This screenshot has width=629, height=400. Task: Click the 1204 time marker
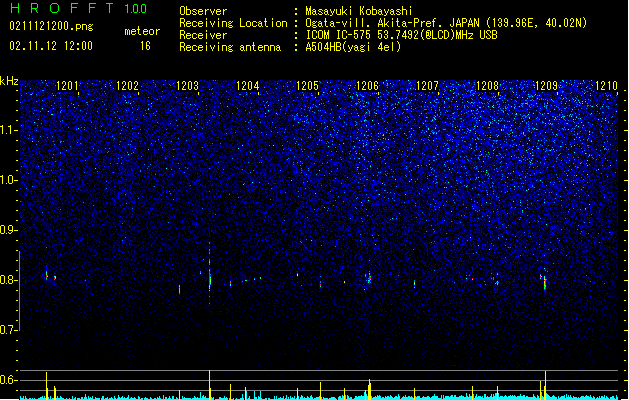pos(248,86)
